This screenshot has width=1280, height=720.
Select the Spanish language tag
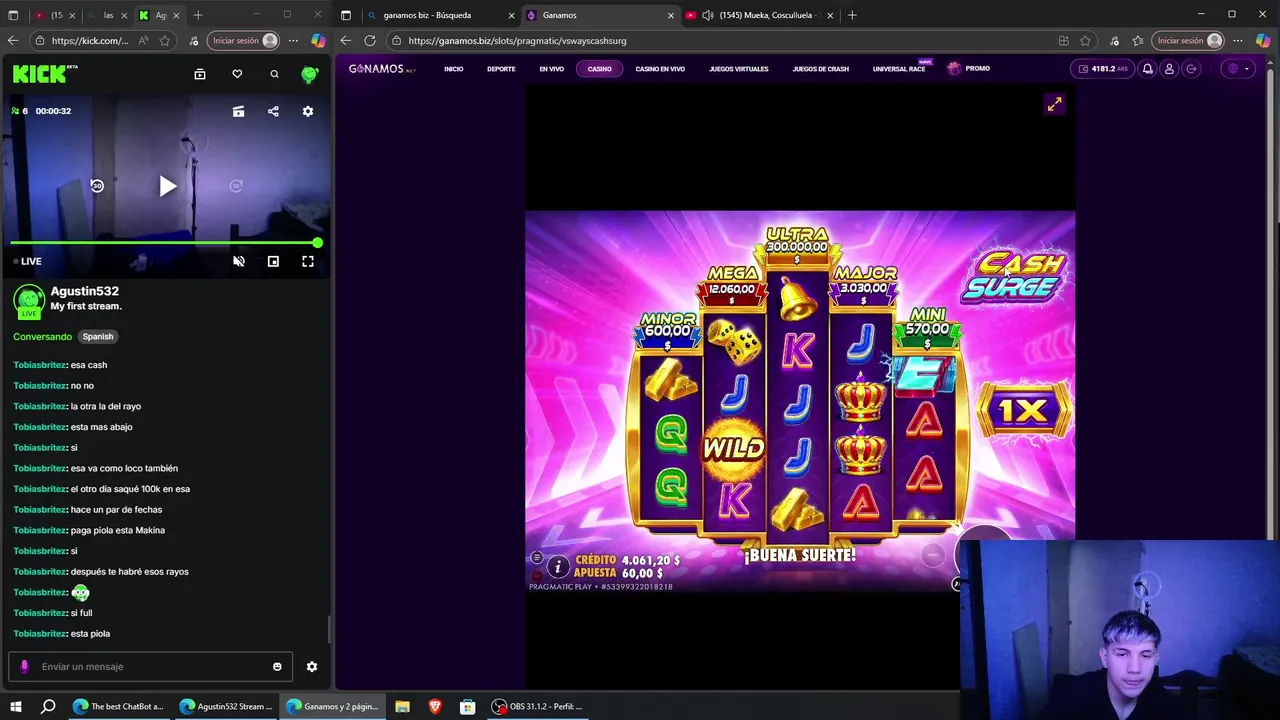click(x=98, y=337)
